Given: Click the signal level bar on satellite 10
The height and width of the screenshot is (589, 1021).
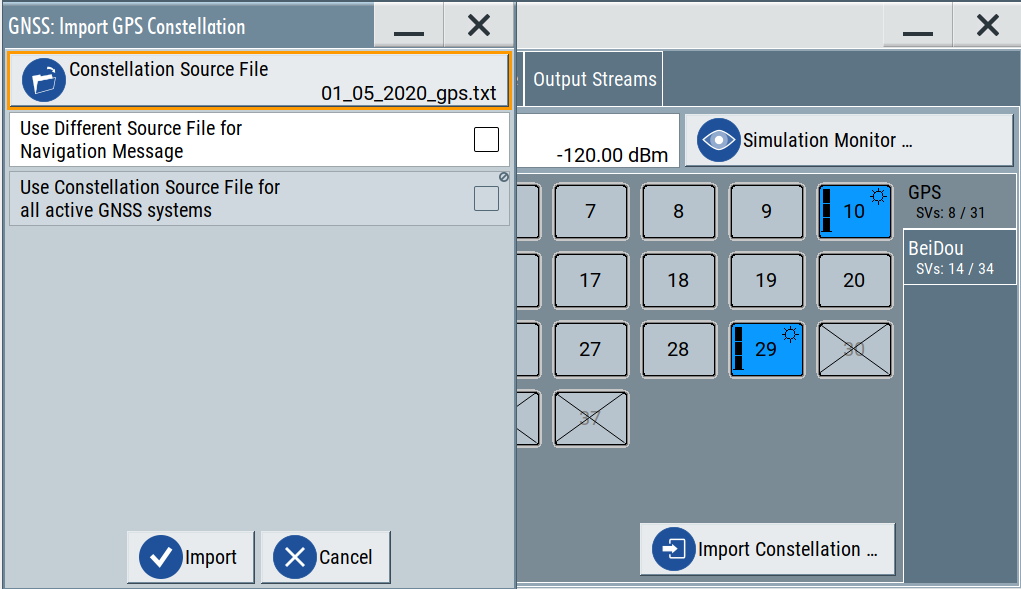Looking at the screenshot, I should (826, 211).
